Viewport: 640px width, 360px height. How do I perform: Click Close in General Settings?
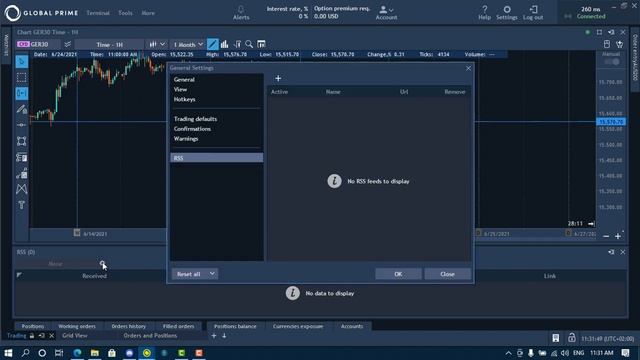pyautogui.click(x=447, y=274)
